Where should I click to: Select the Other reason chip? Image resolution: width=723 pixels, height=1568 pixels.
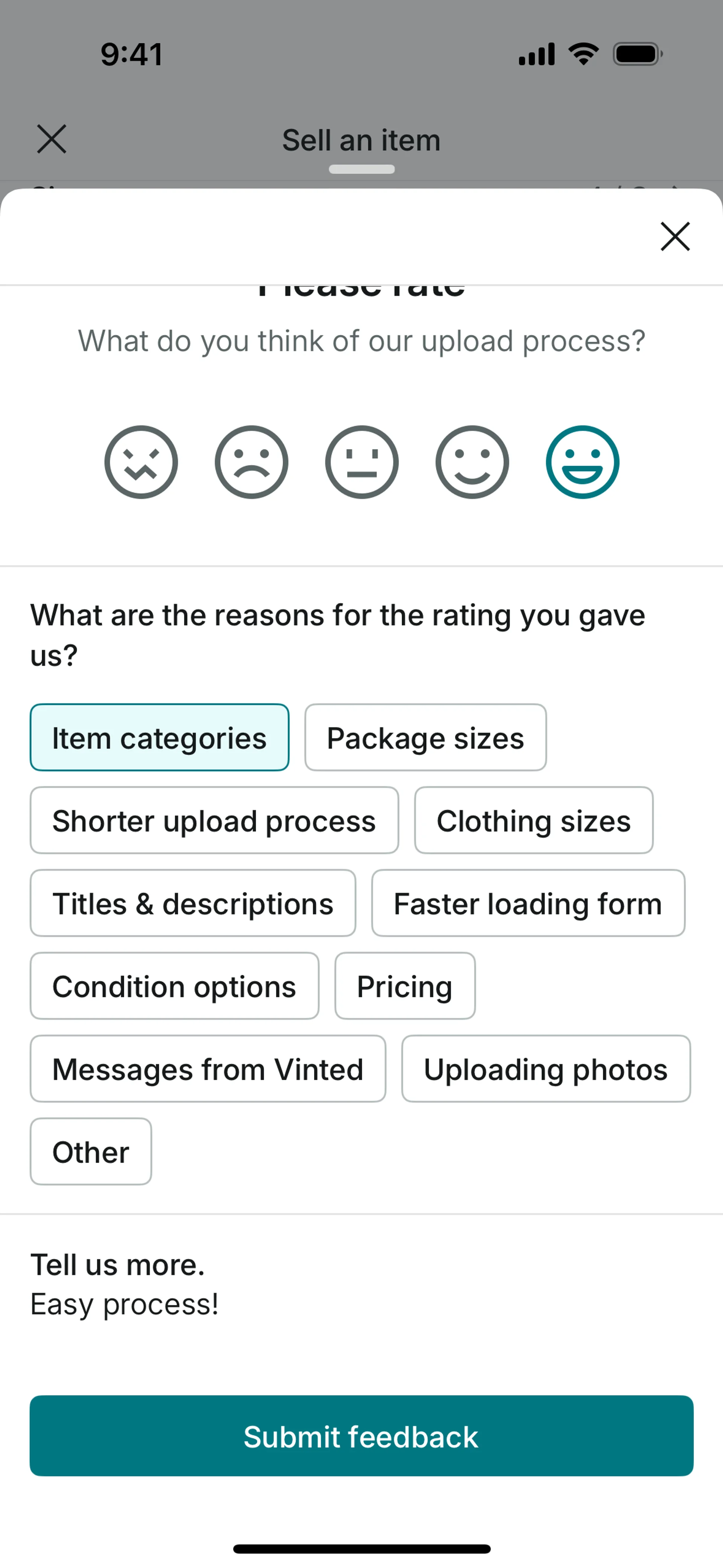(91, 1152)
